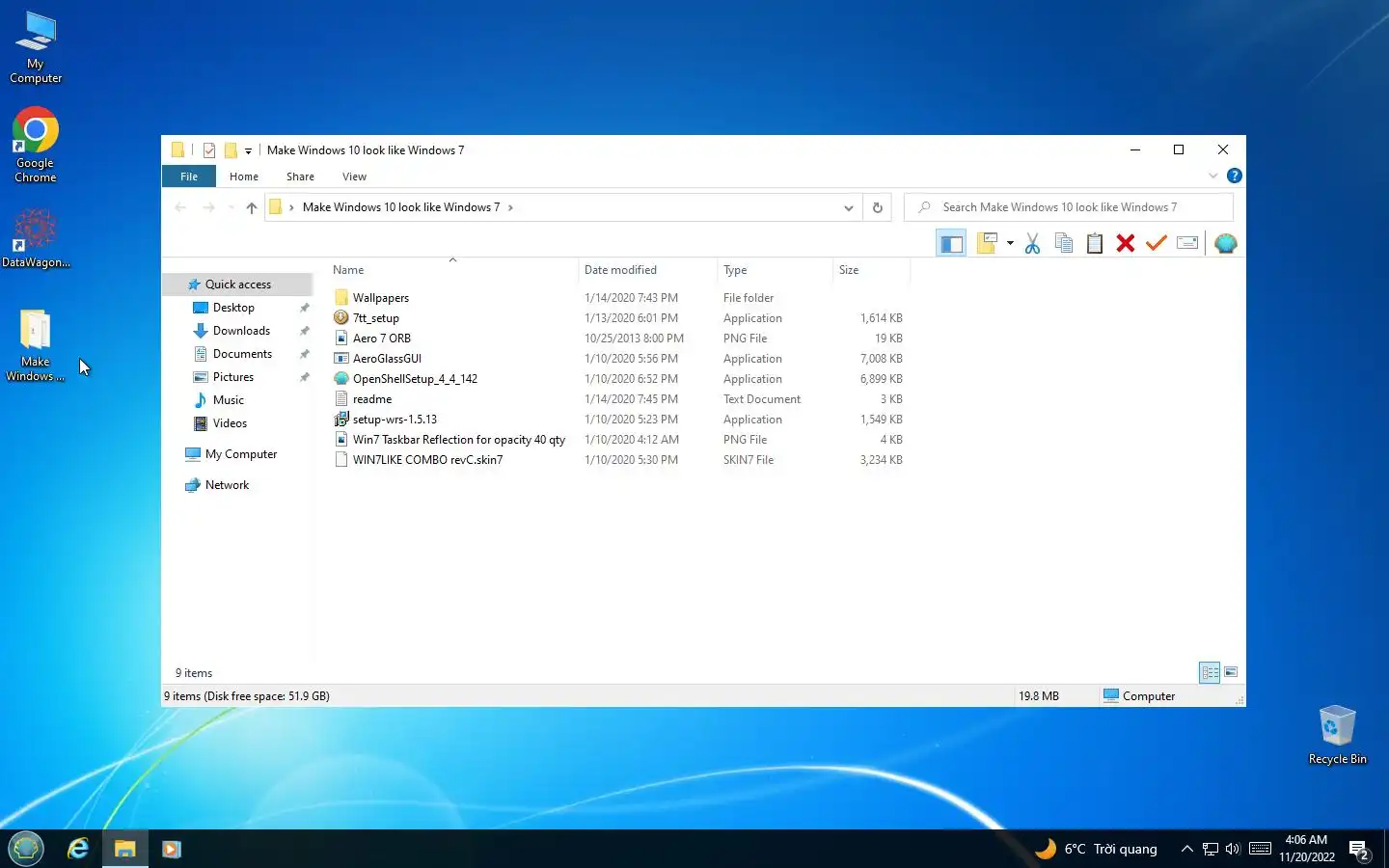Select the My Computer desktop icon
The height and width of the screenshot is (868, 1389).
pyautogui.click(x=36, y=48)
